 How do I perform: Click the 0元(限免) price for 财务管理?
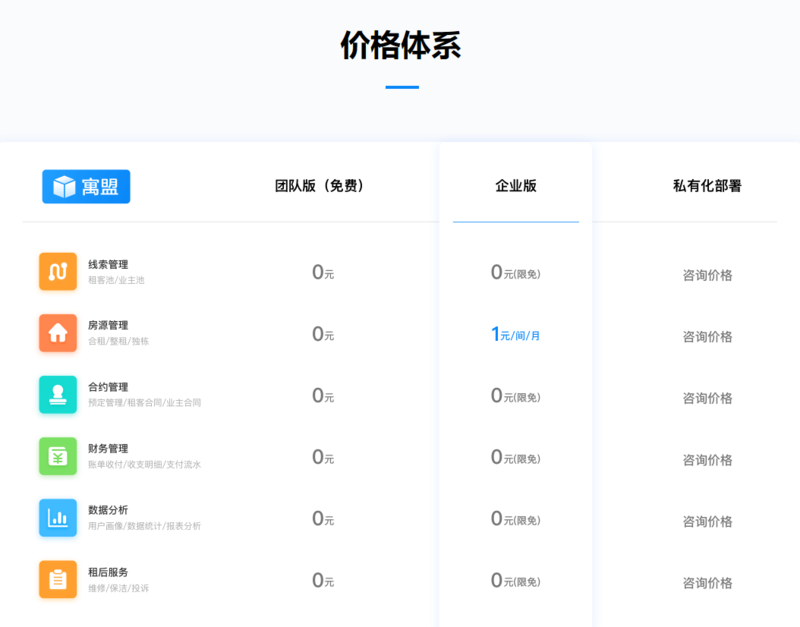(516, 457)
